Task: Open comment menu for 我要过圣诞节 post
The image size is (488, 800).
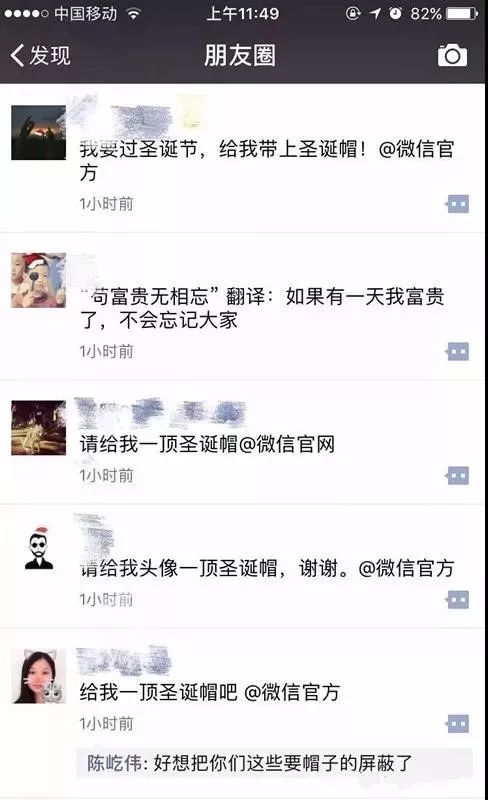Action: (457, 204)
